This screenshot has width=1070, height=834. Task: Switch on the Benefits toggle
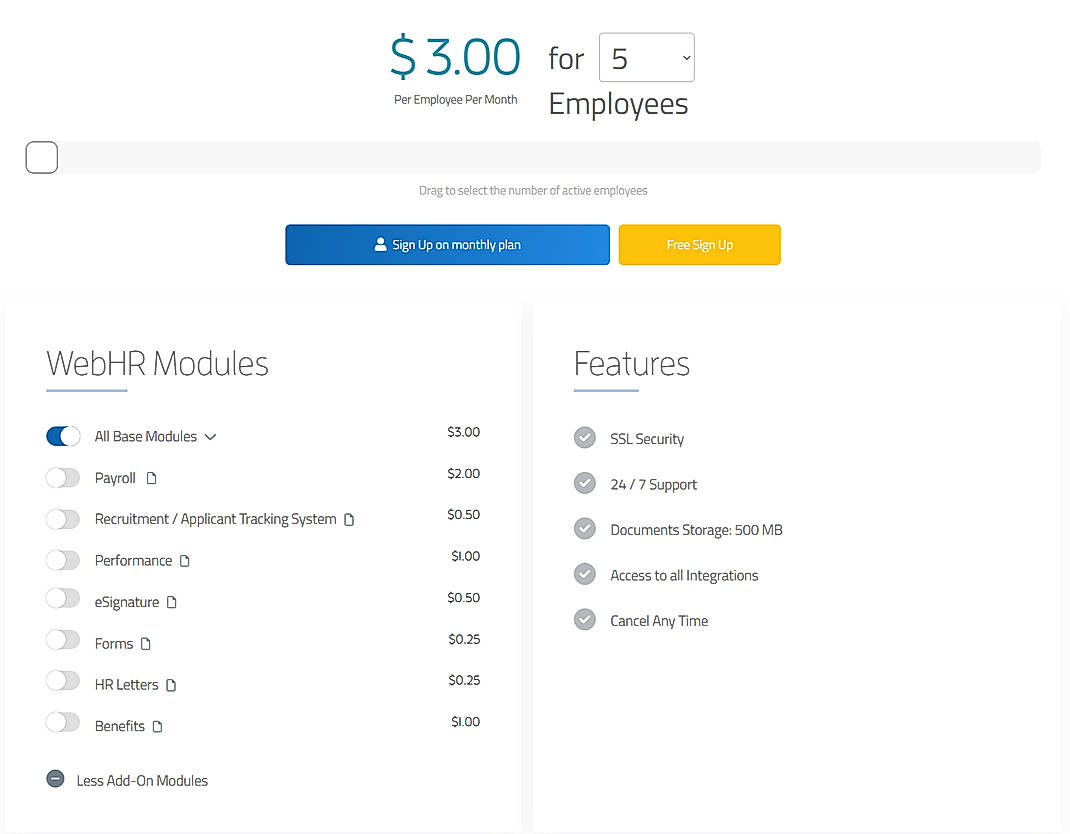click(63, 722)
